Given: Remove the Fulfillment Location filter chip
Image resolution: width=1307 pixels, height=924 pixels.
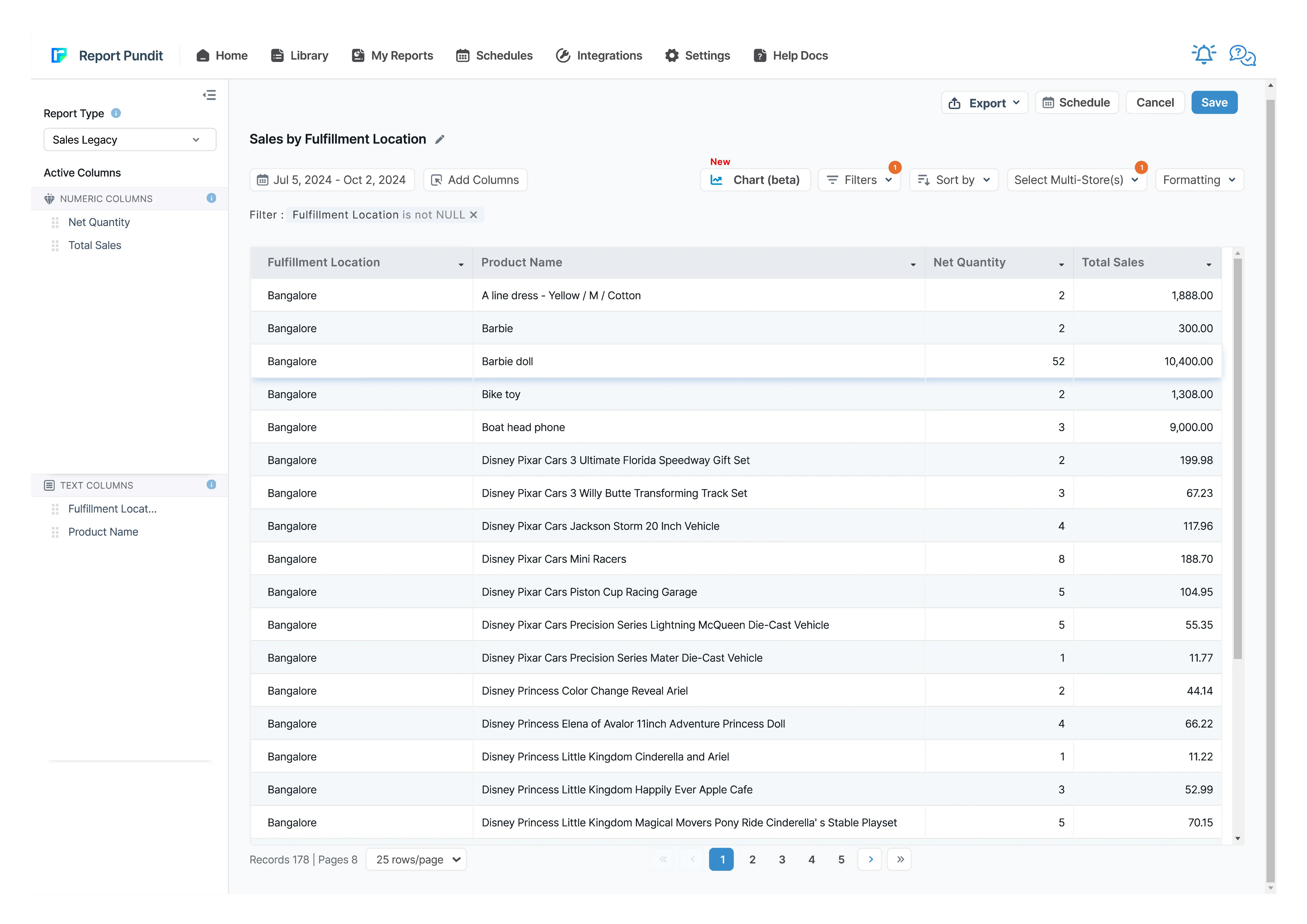Looking at the screenshot, I should (473, 214).
